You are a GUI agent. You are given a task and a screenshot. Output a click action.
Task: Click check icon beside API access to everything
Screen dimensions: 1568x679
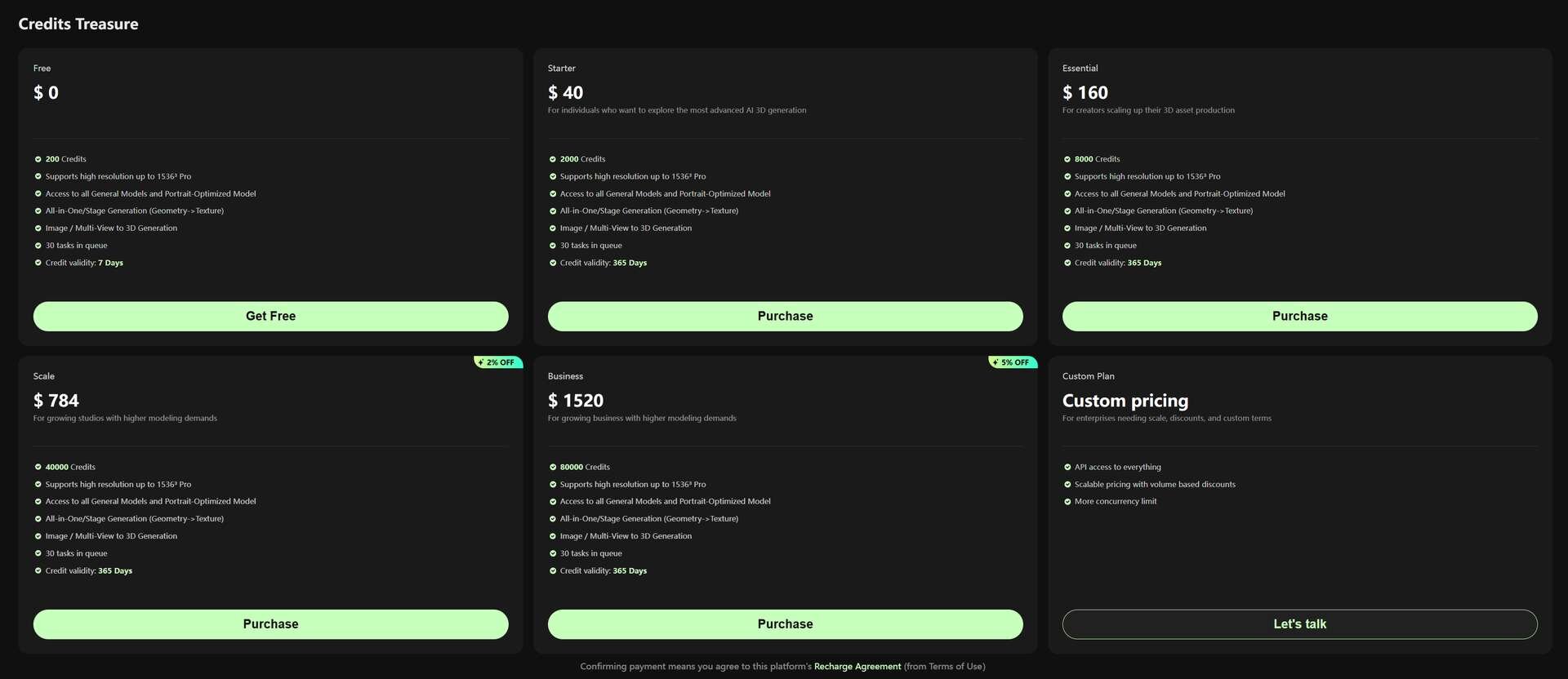1067,468
